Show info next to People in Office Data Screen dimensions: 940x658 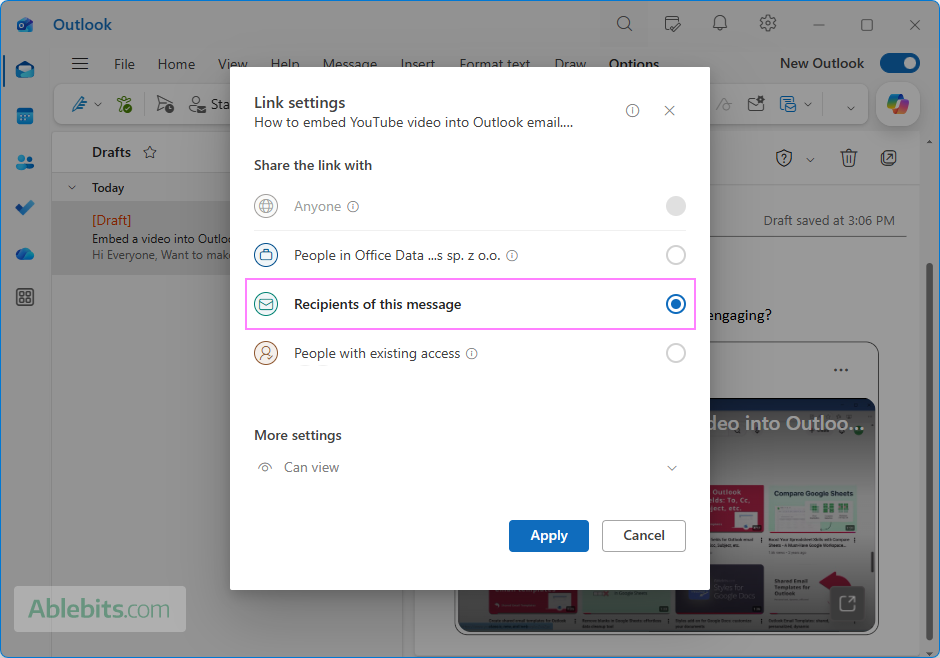[512, 256]
